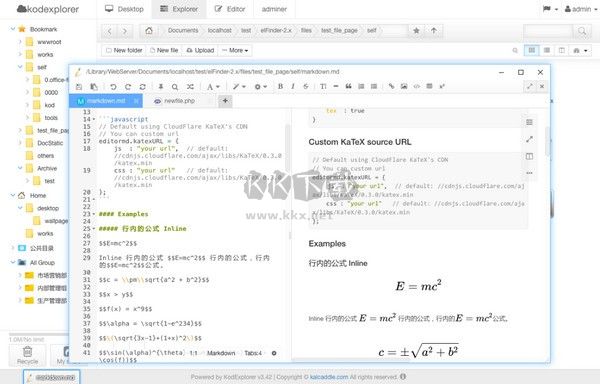Click the save icon in editor toolbar
Image resolution: width=600 pixels, height=384 pixels.
point(79,87)
